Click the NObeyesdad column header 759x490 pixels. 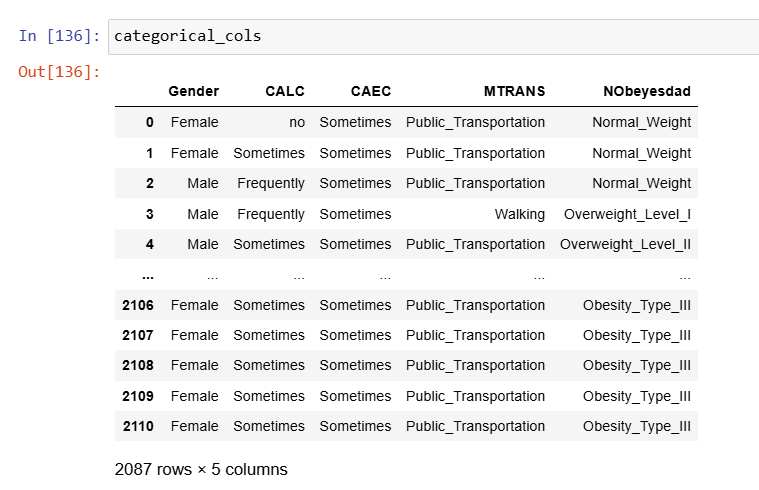coord(647,91)
